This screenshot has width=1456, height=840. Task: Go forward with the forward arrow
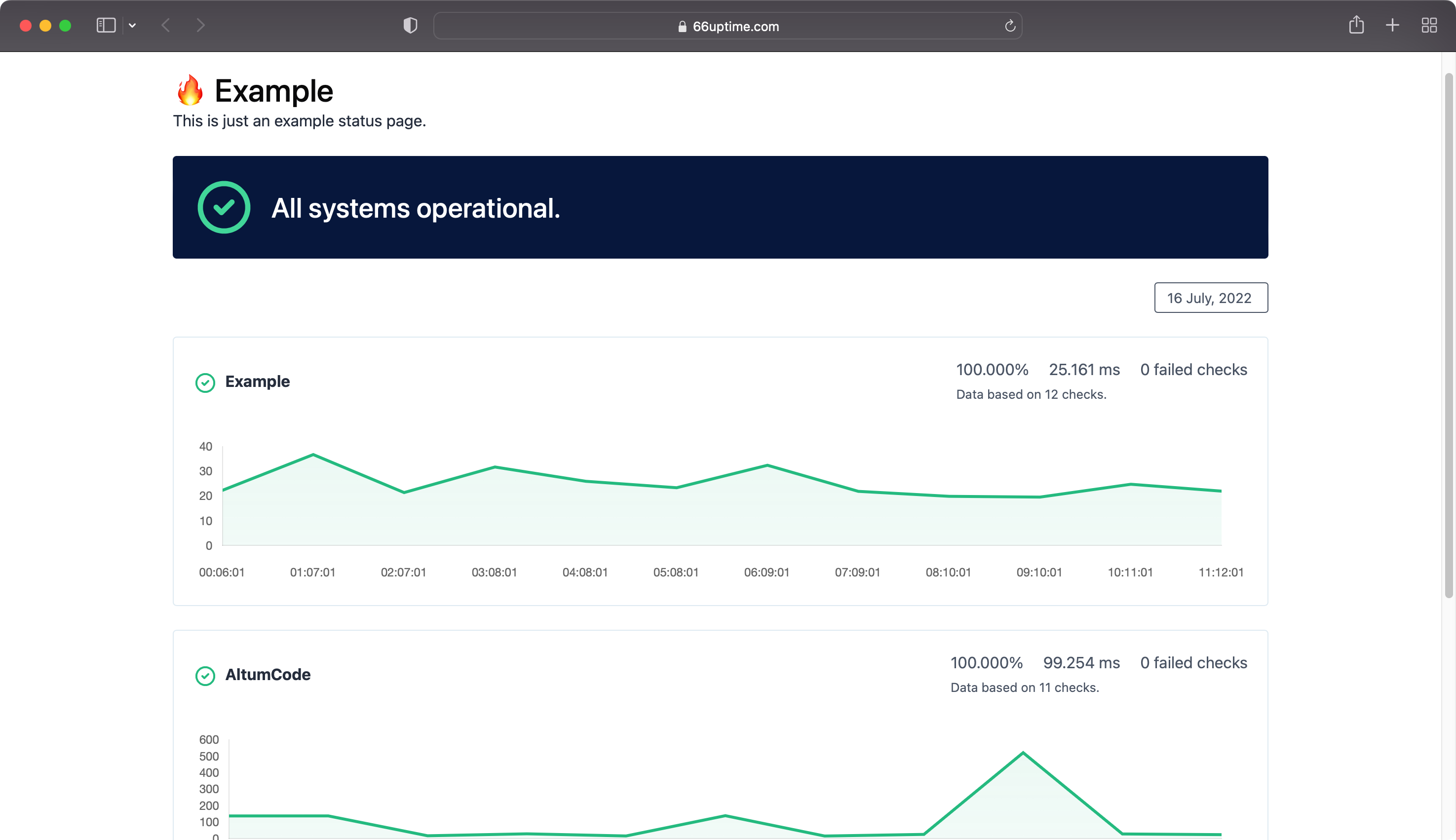click(200, 25)
